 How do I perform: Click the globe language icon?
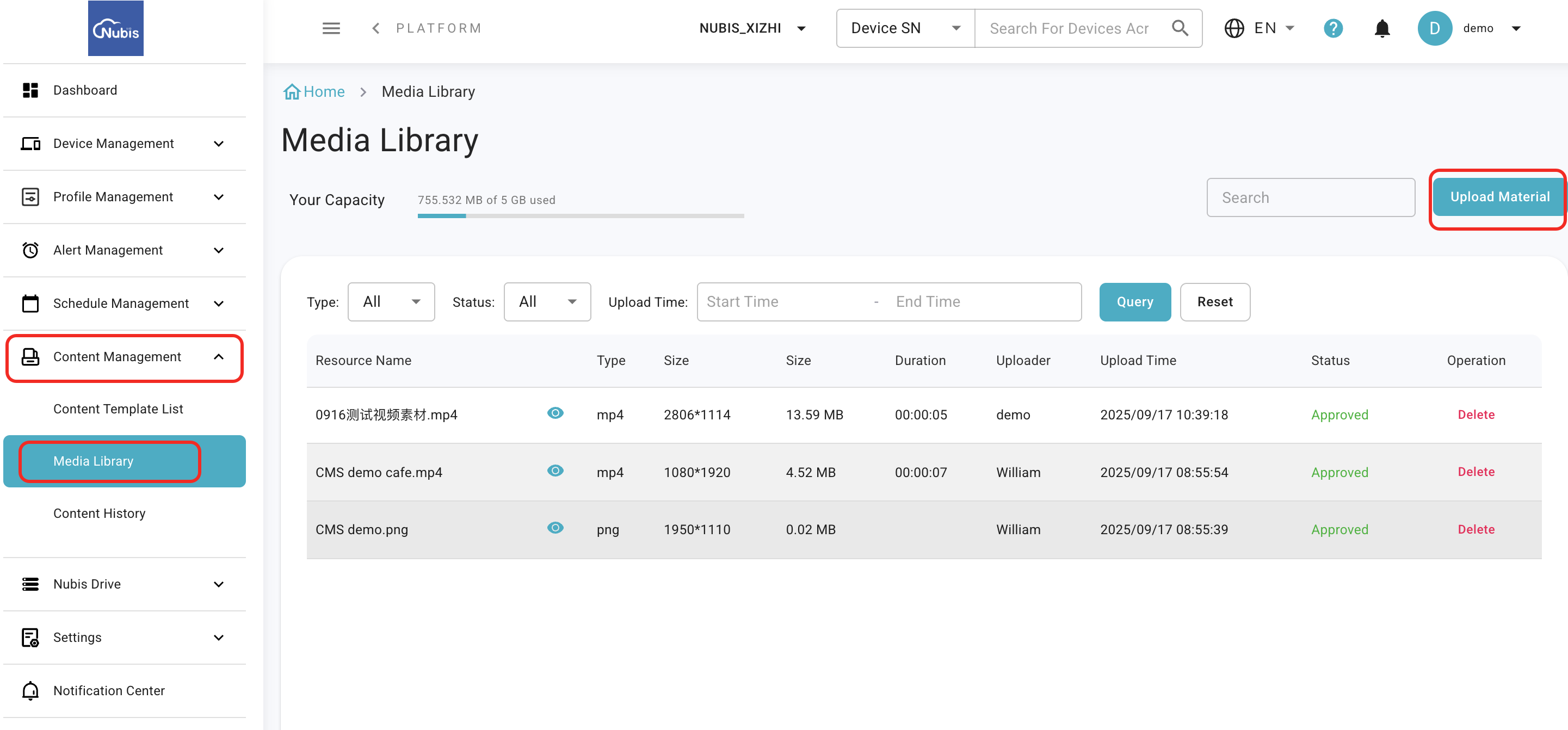point(1234,28)
